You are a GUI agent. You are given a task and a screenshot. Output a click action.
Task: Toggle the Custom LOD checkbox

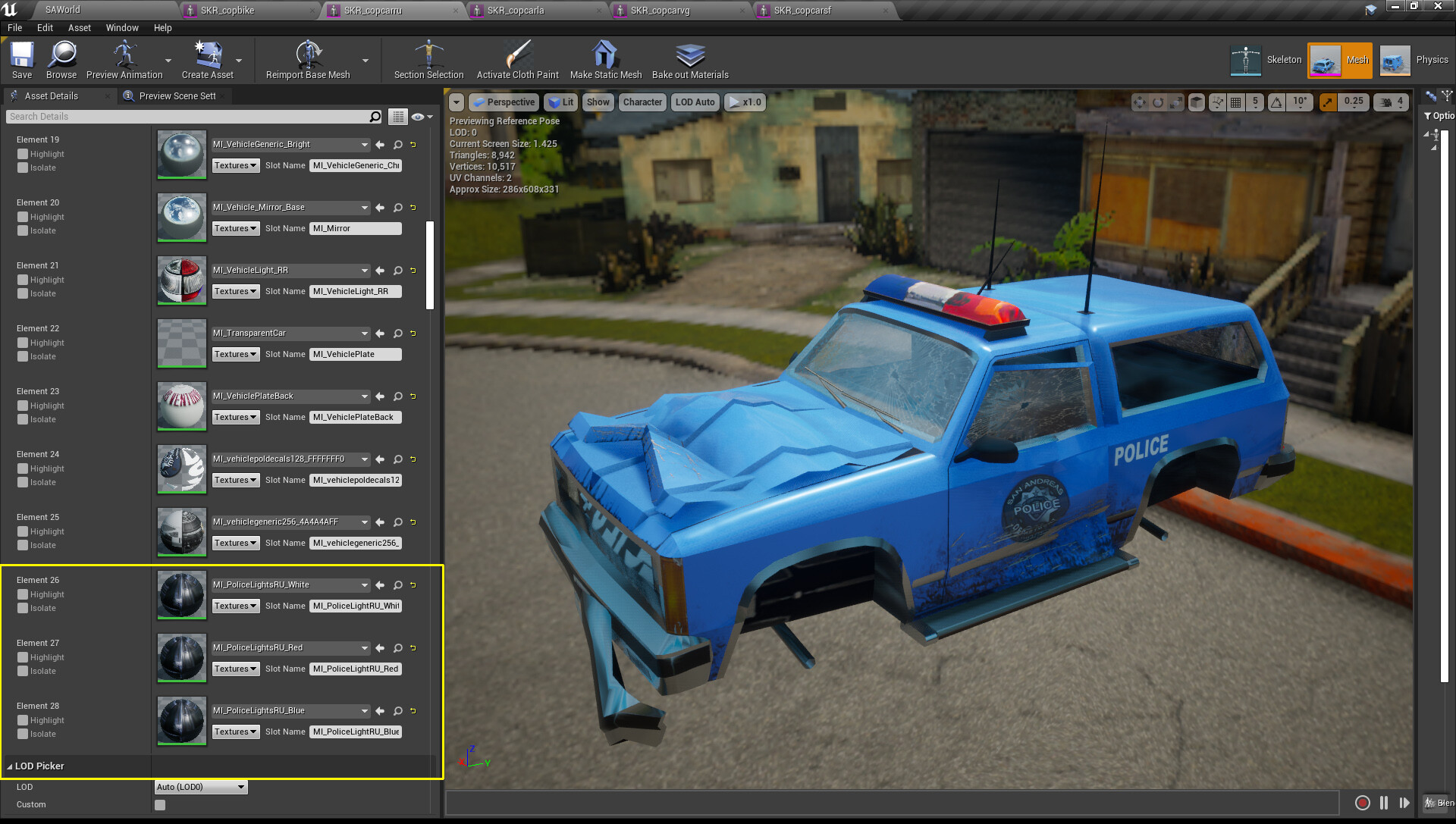click(x=160, y=805)
